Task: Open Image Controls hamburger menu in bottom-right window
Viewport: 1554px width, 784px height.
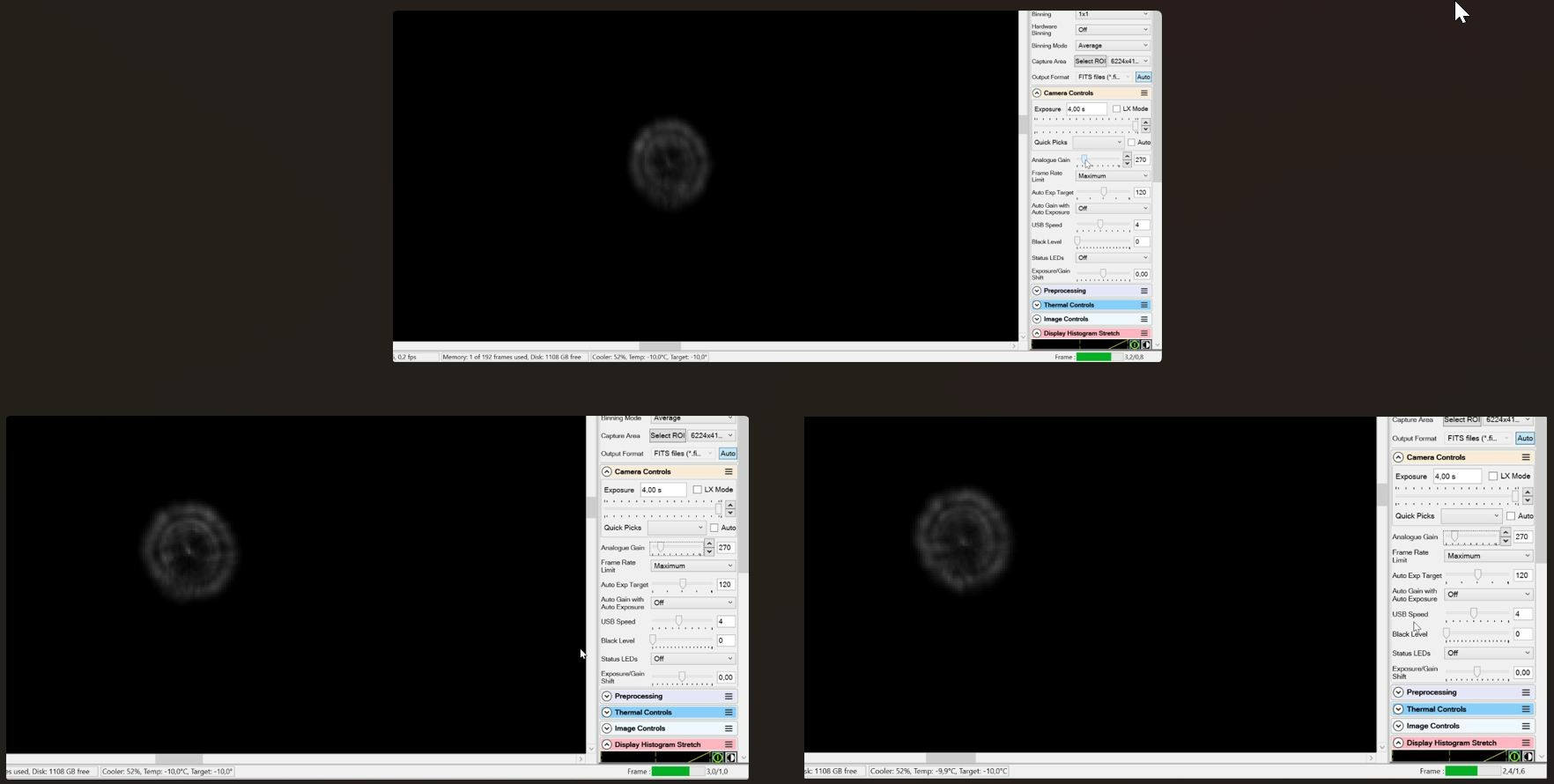Action: tap(1526, 726)
